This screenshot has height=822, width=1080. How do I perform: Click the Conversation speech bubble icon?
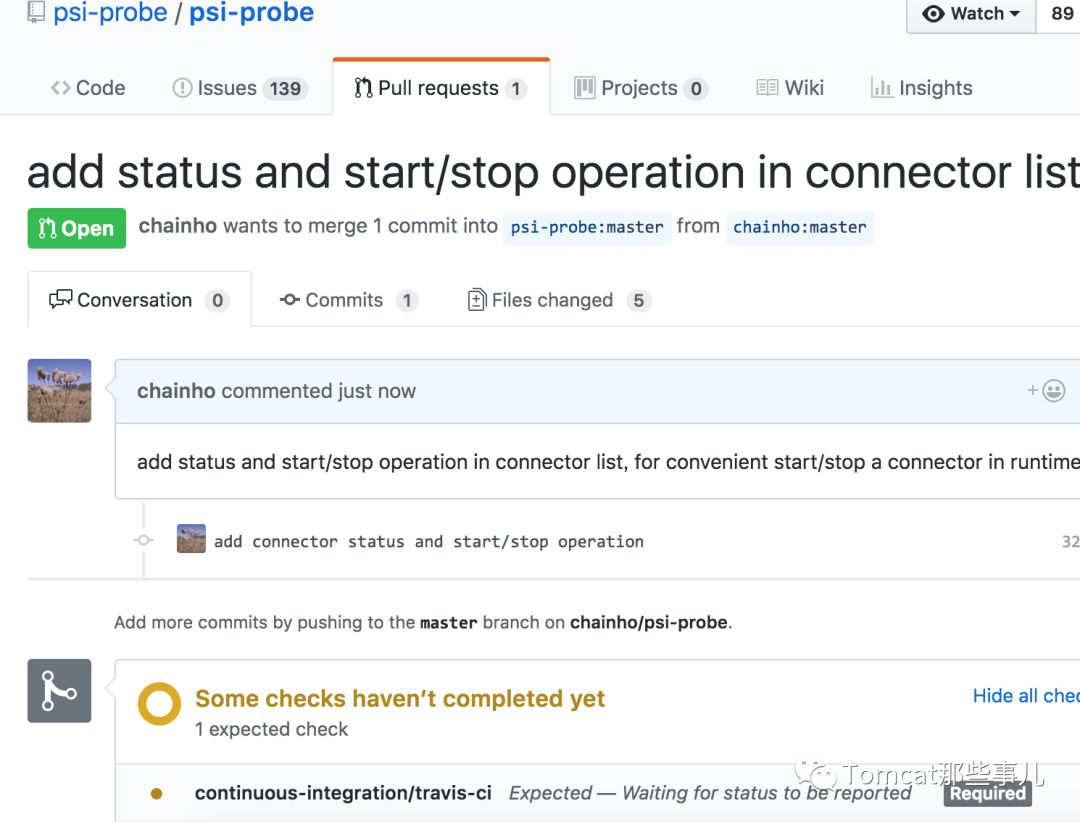tap(61, 299)
